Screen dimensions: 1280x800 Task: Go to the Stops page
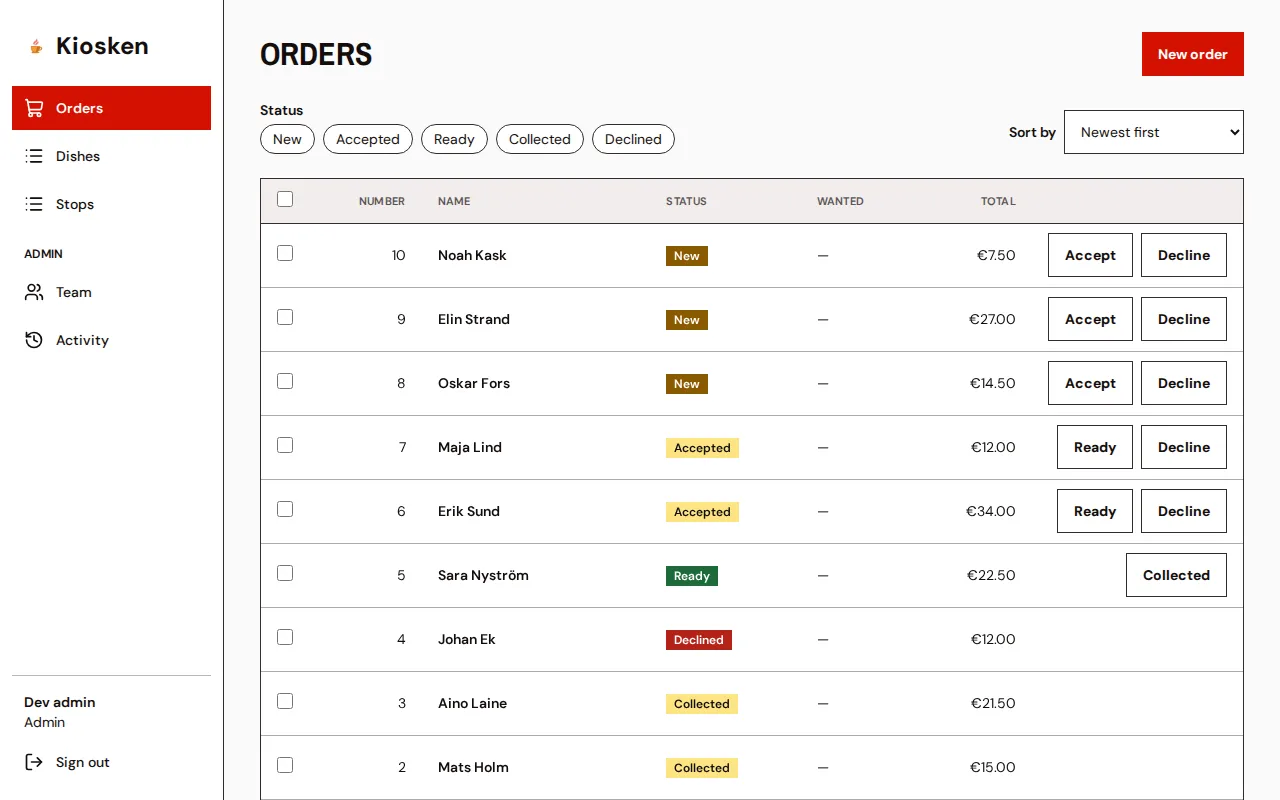click(111, 204)
